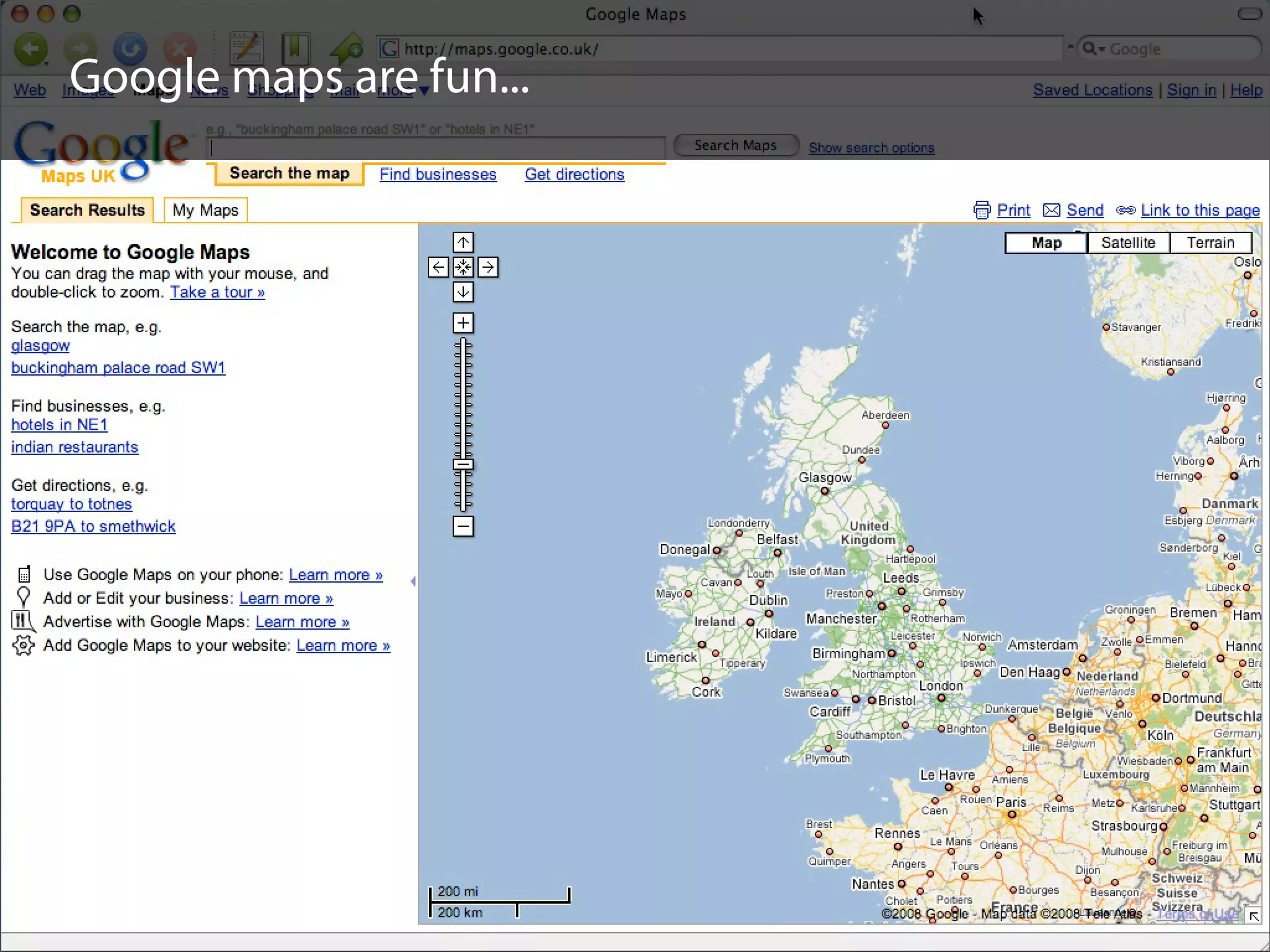Click the Search Maps button
Screen dimensions: 1270x952
point(735,145)
